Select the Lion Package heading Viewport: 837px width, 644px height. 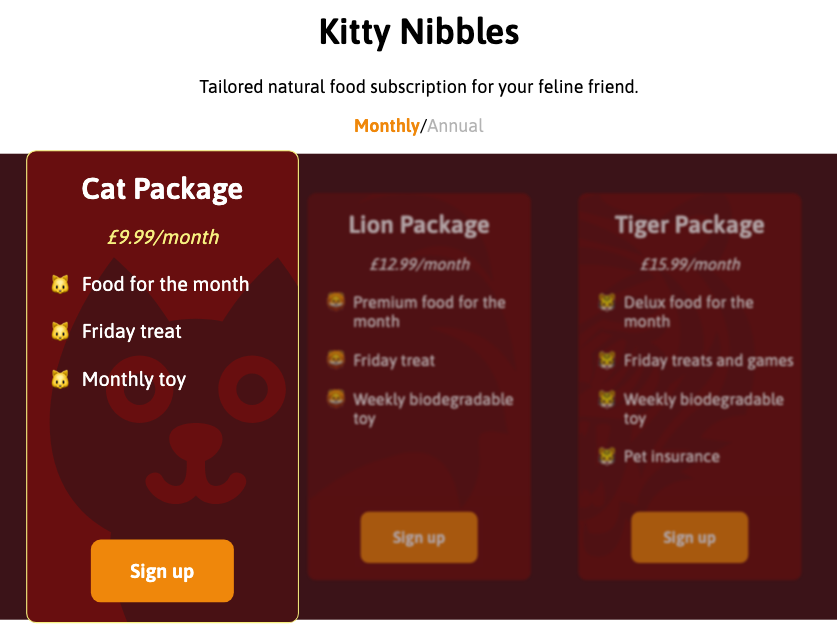[x=419, y=224]
